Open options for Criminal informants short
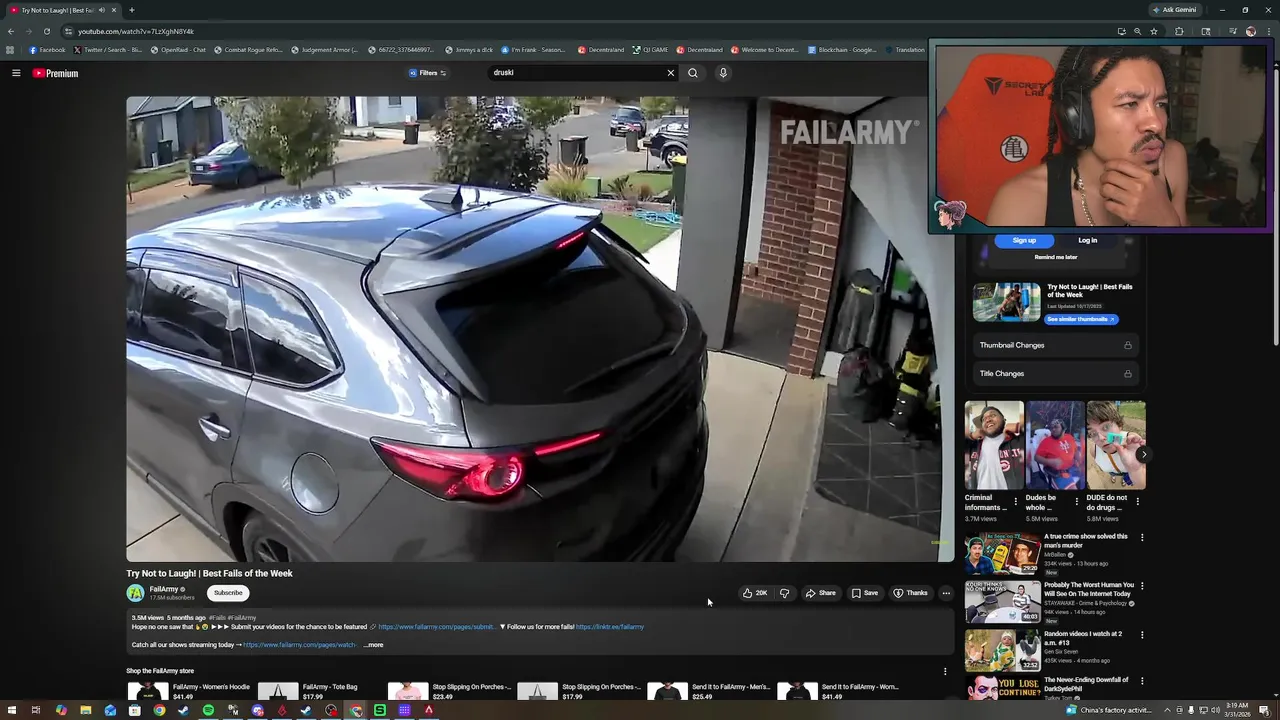This screenshot has height=720, width=1280. 1016,501
